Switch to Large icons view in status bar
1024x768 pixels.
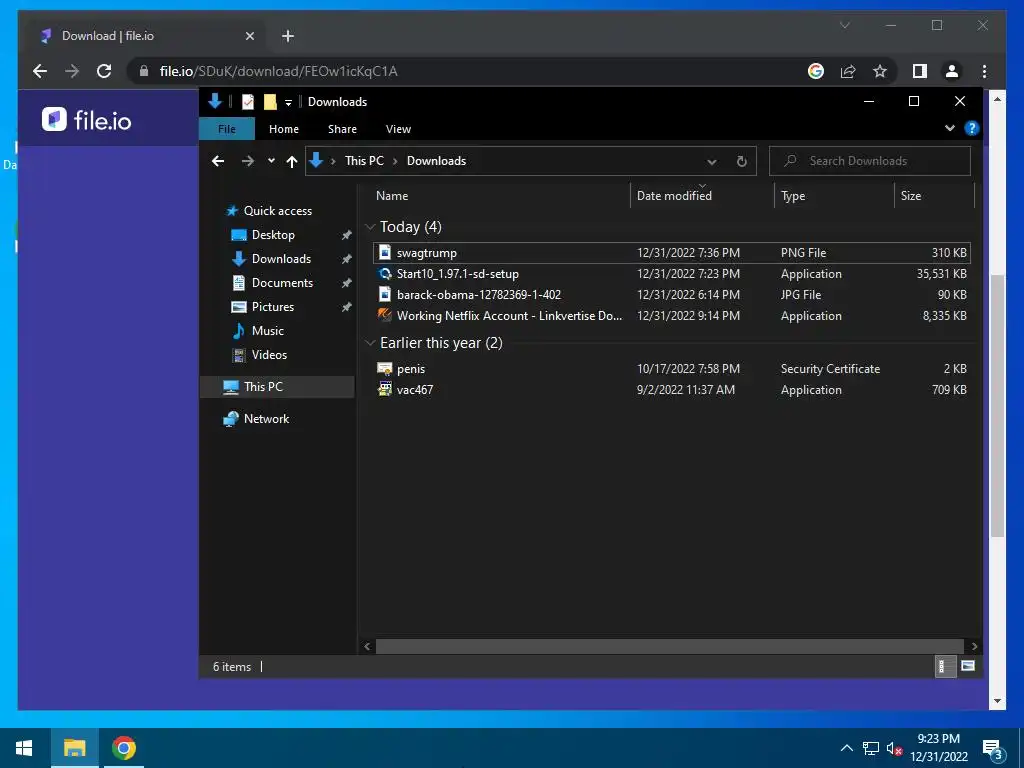click(968, 666)
